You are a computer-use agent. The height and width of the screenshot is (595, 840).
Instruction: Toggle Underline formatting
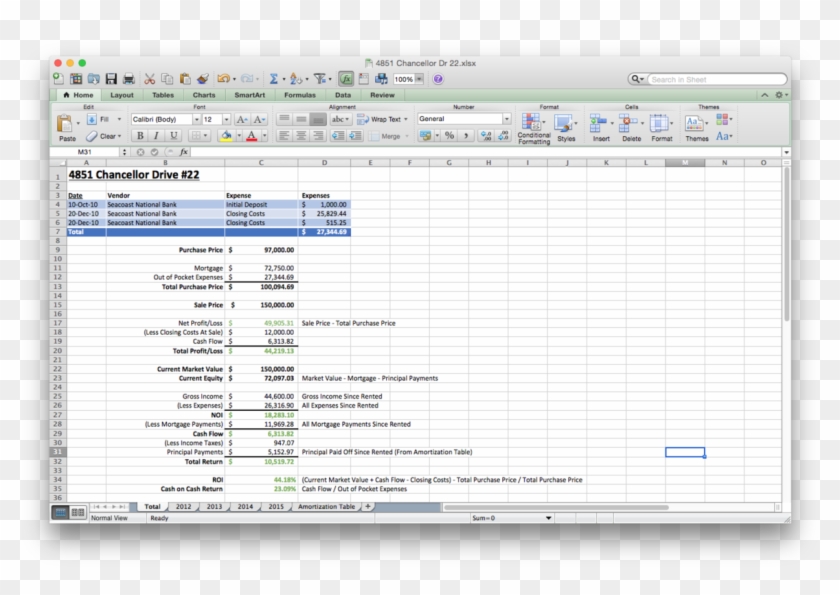pyautogui.click(x=173, y=136)
